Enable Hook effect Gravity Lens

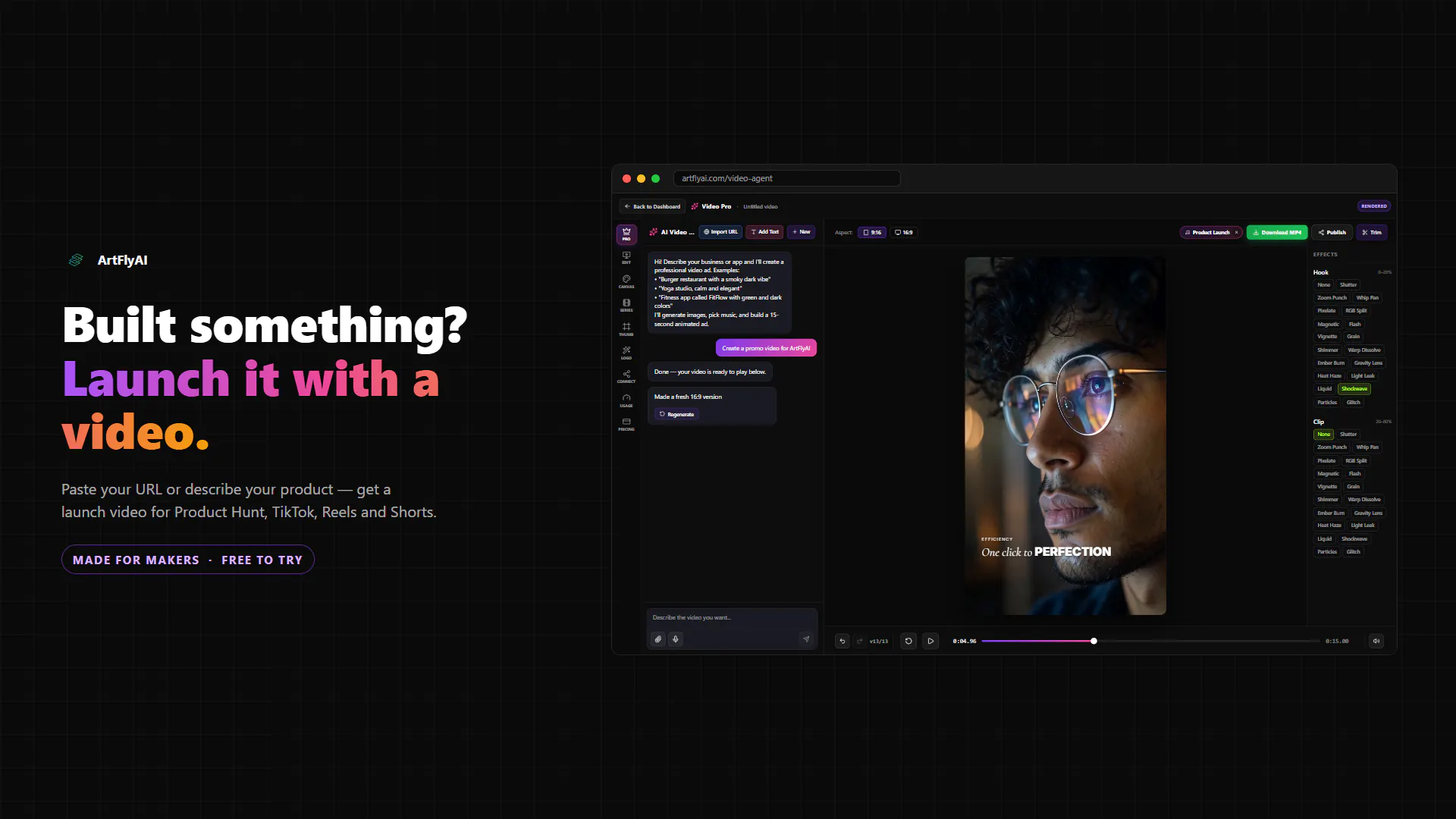coord(1369,363)
